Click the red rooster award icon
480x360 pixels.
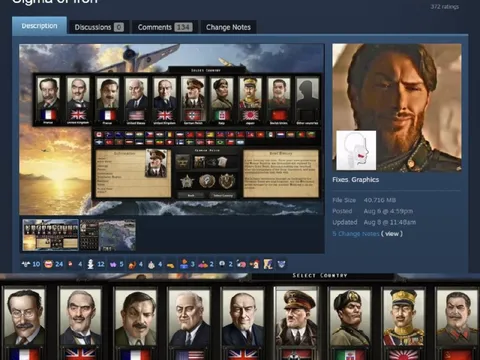click(x=255, y=264)
